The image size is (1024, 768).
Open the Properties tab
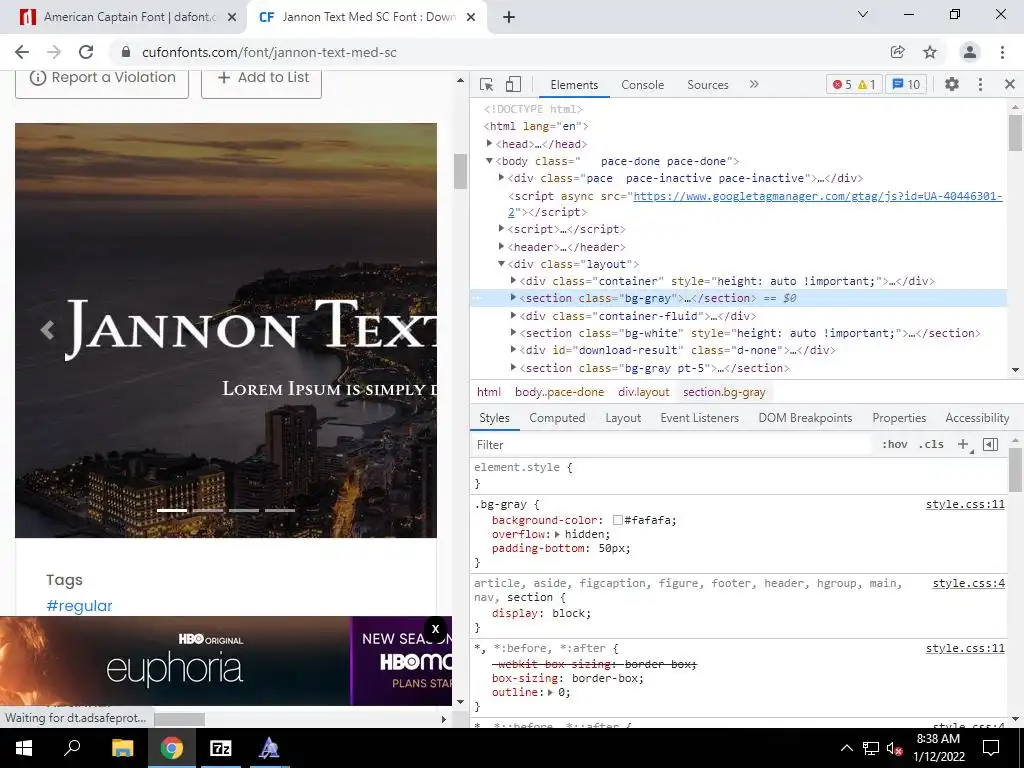tap(899, 418)
